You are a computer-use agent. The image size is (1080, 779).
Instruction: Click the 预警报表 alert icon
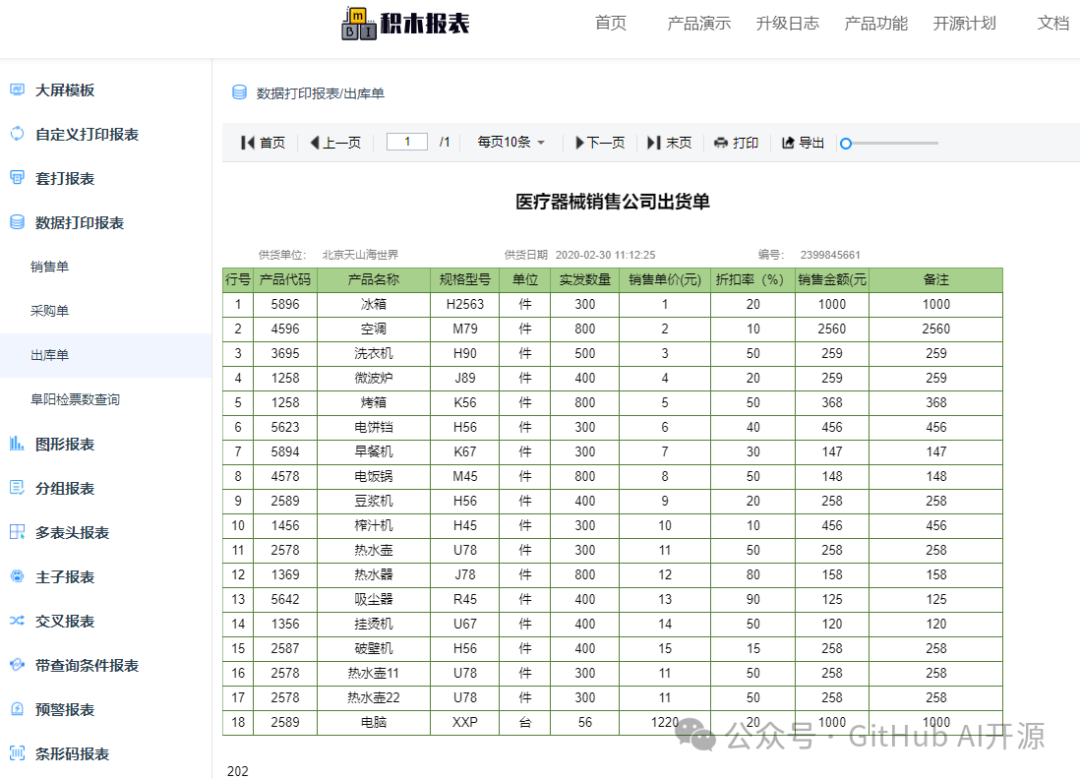(17, 709)
